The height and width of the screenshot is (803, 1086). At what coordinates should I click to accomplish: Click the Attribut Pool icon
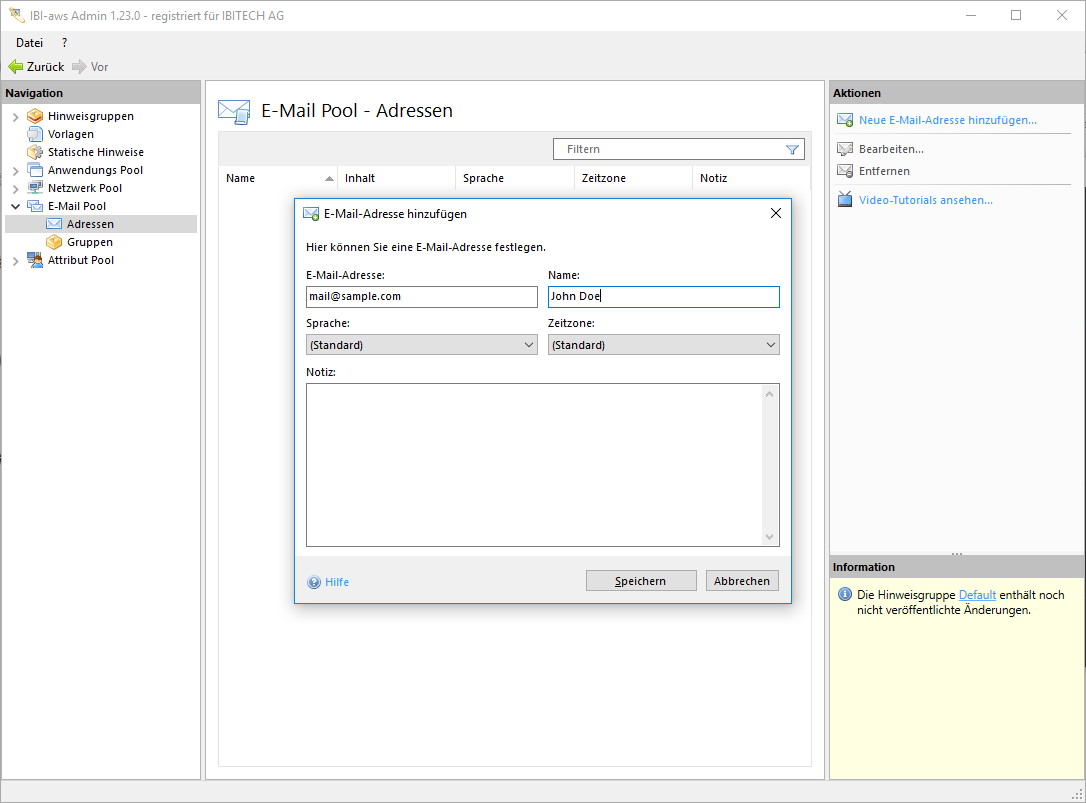[x=35, y=260]
